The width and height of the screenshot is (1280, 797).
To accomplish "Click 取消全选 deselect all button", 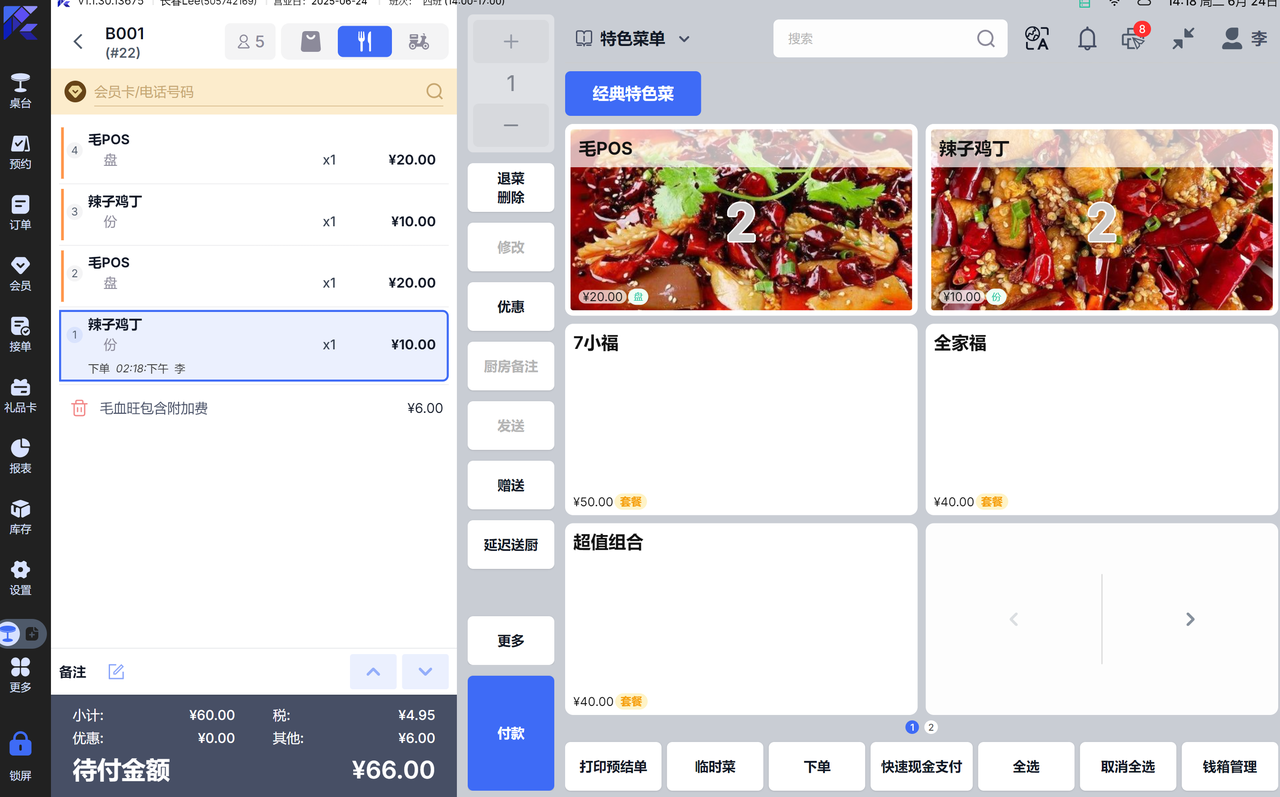I will [x=1128, y=767].
